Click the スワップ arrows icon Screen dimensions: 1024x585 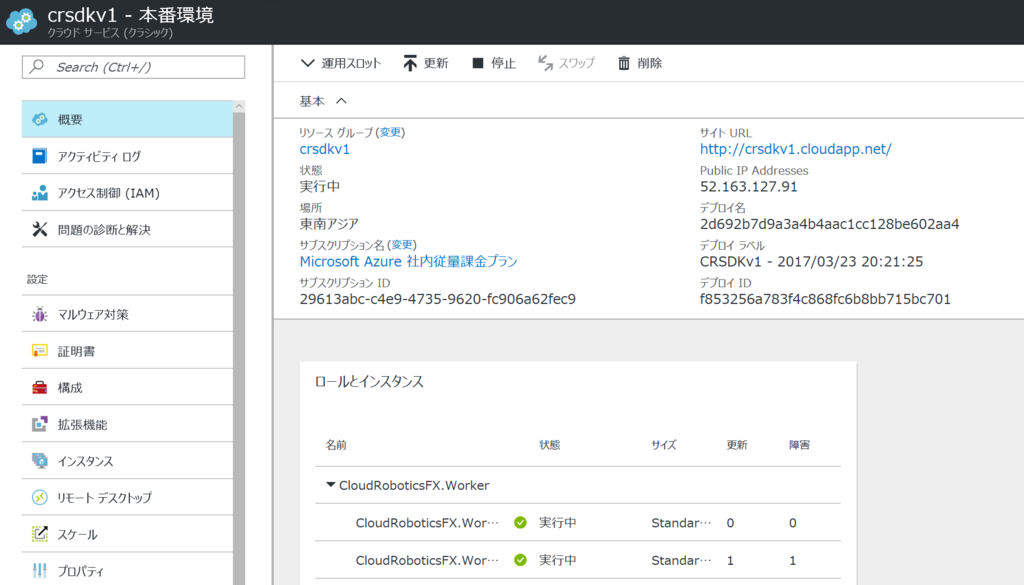545,63
